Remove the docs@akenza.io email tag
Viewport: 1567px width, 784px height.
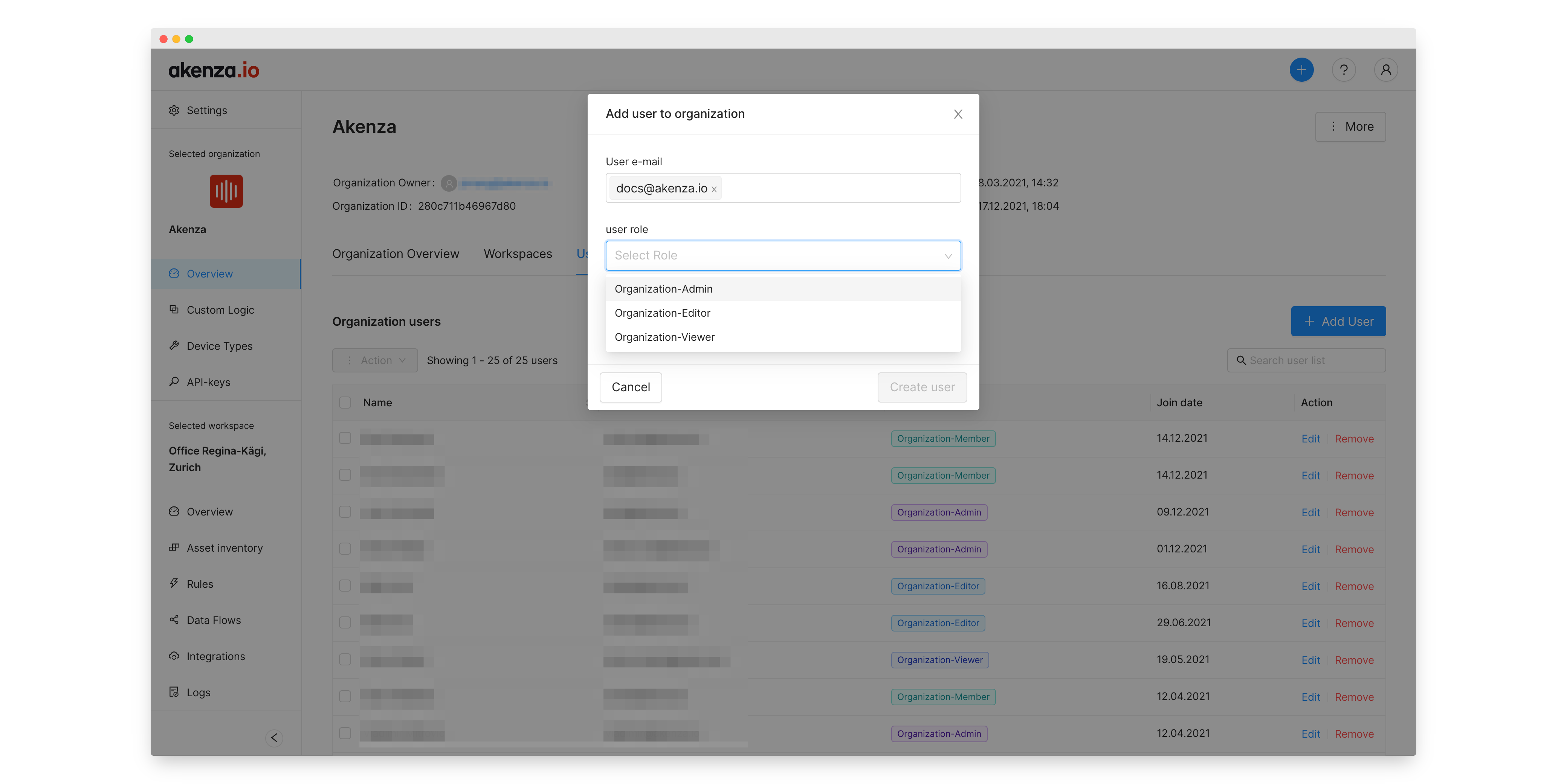pos(714,190)
